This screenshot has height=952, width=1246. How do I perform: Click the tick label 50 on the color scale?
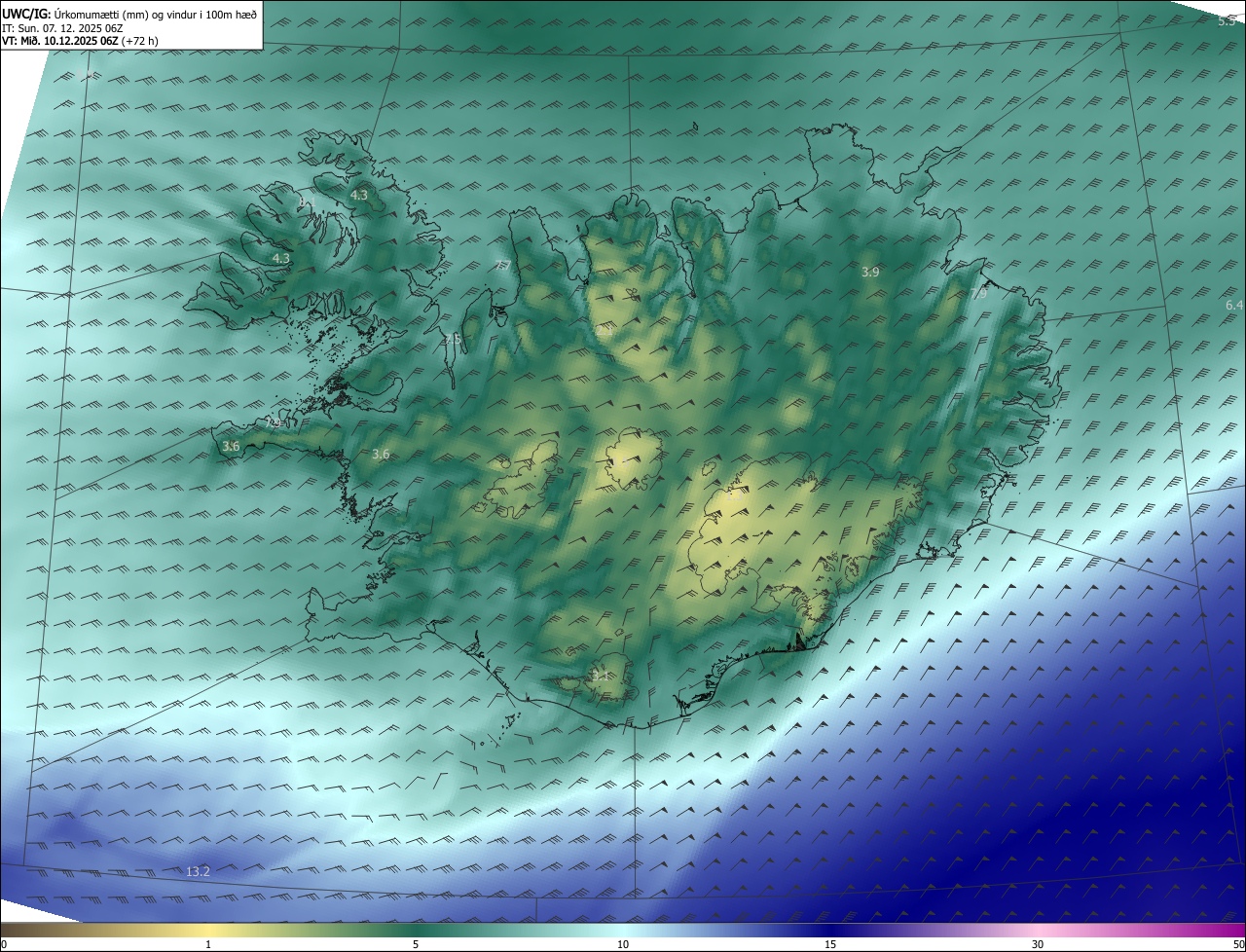click(x=1238, y=944)
